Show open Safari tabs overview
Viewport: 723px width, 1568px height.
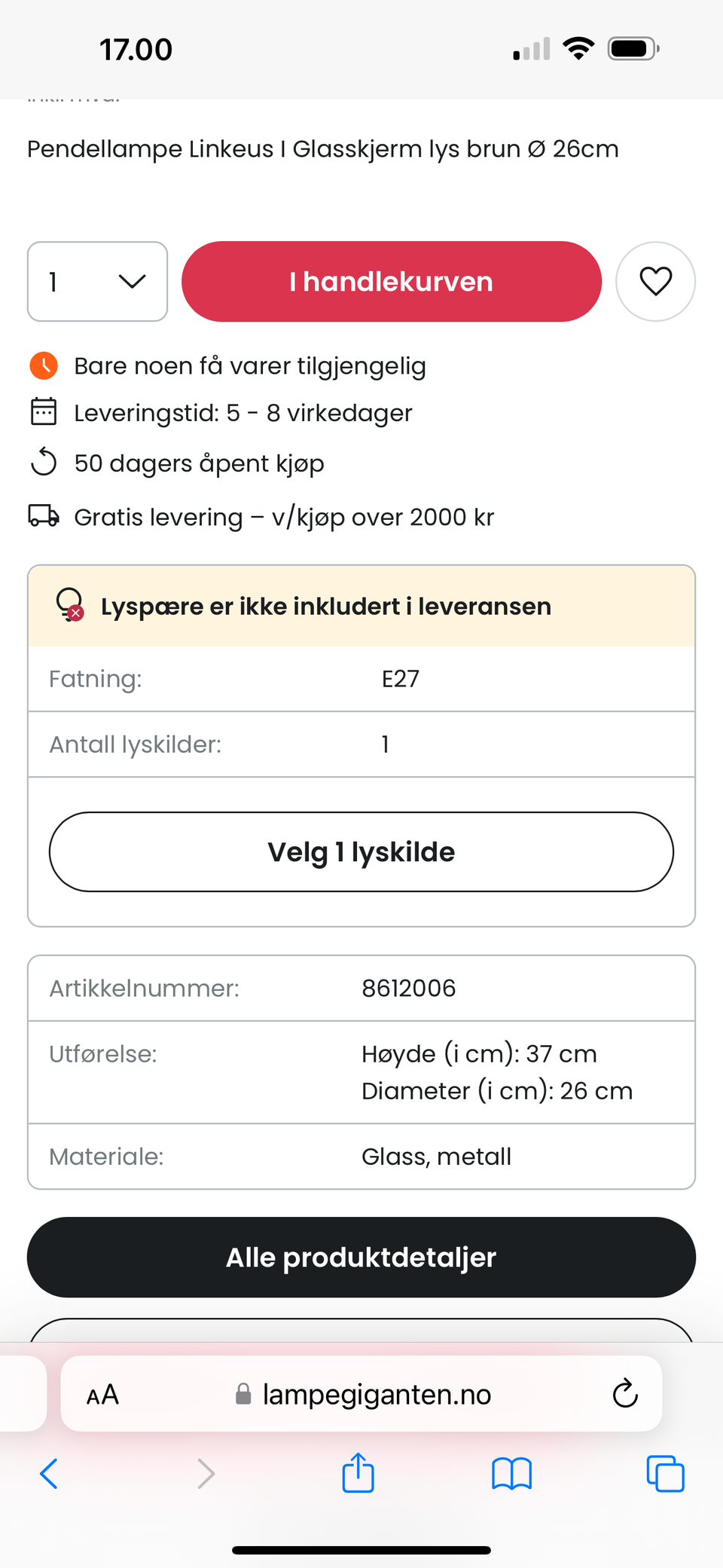pos(665,1473)
